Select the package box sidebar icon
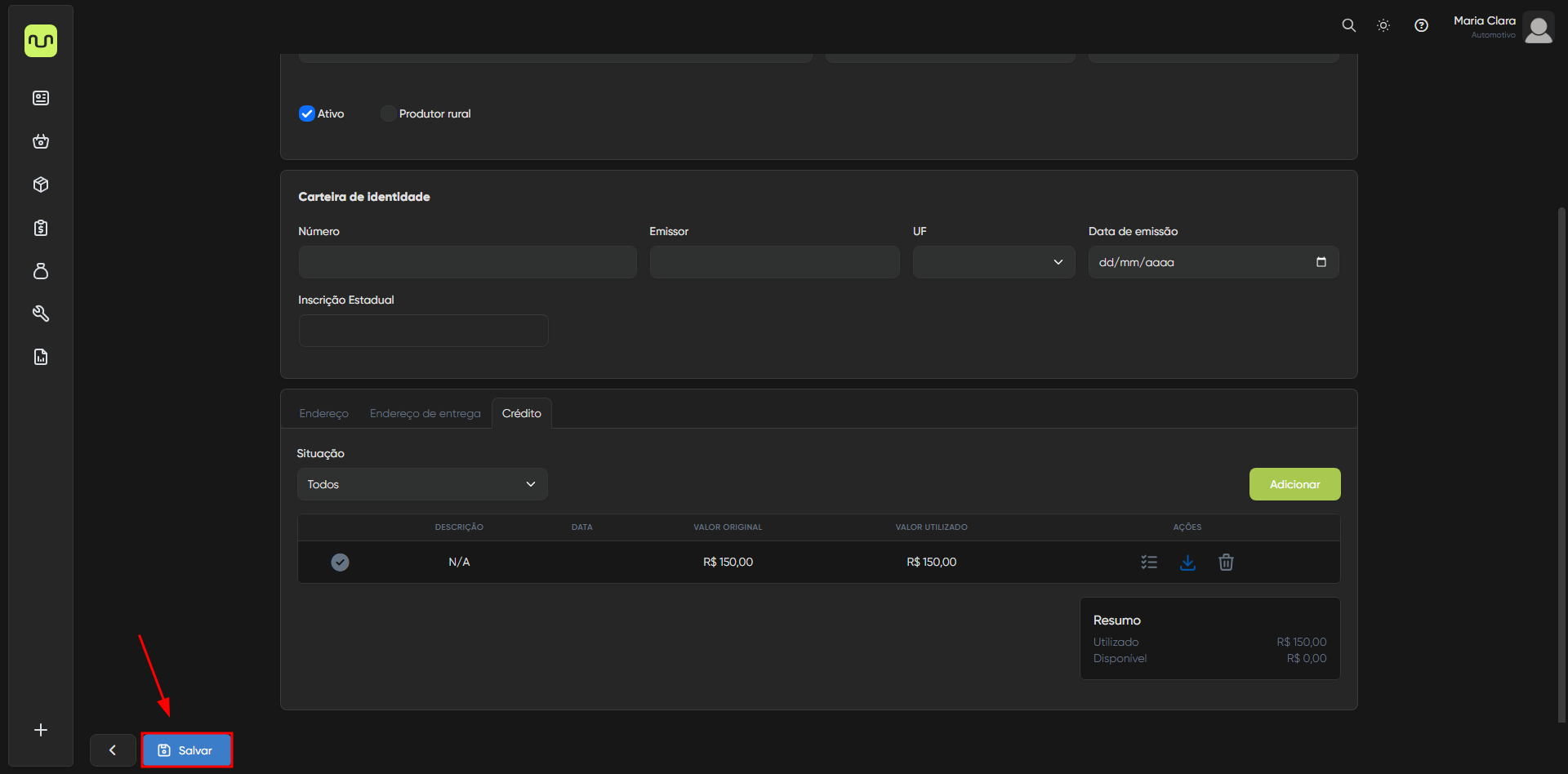This screenshot has width=1568, height=774. click(x=41, y=185)
